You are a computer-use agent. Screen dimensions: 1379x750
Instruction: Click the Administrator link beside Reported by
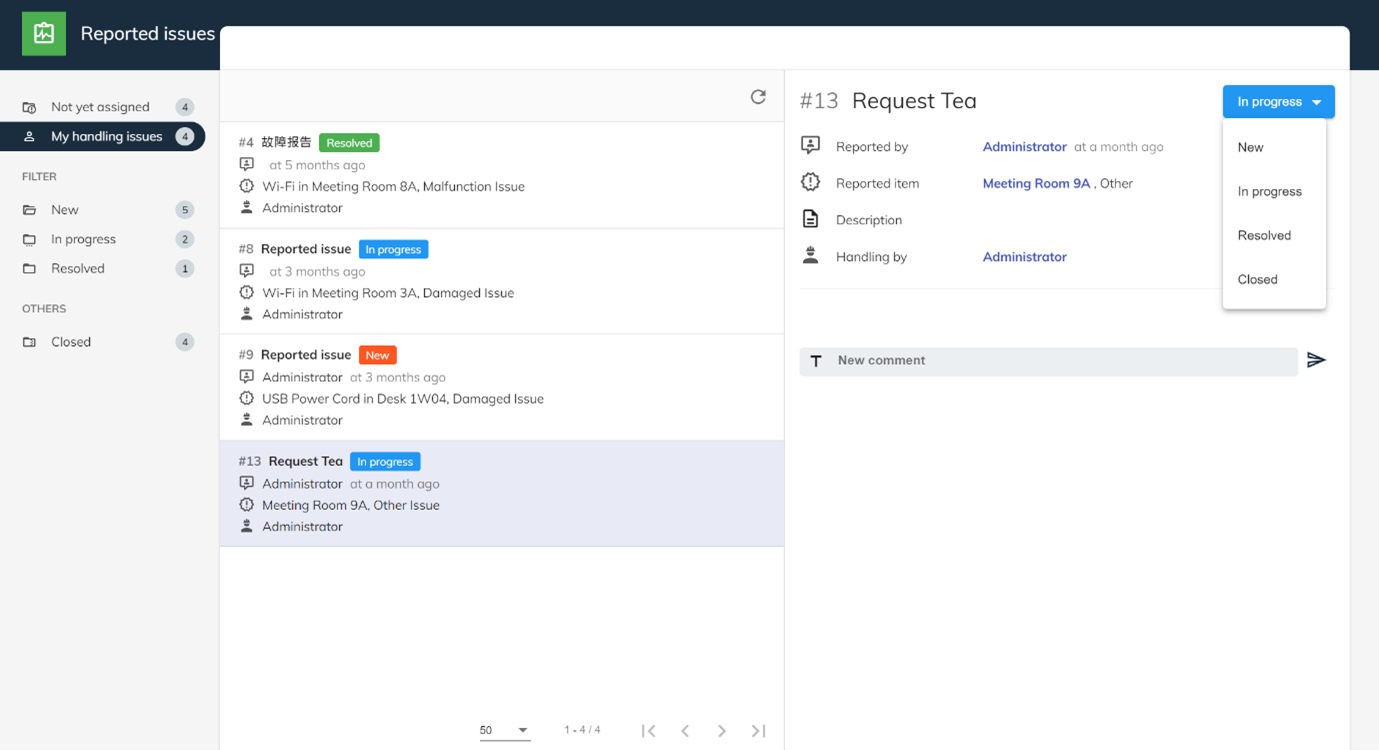(x=1024, y=147)
